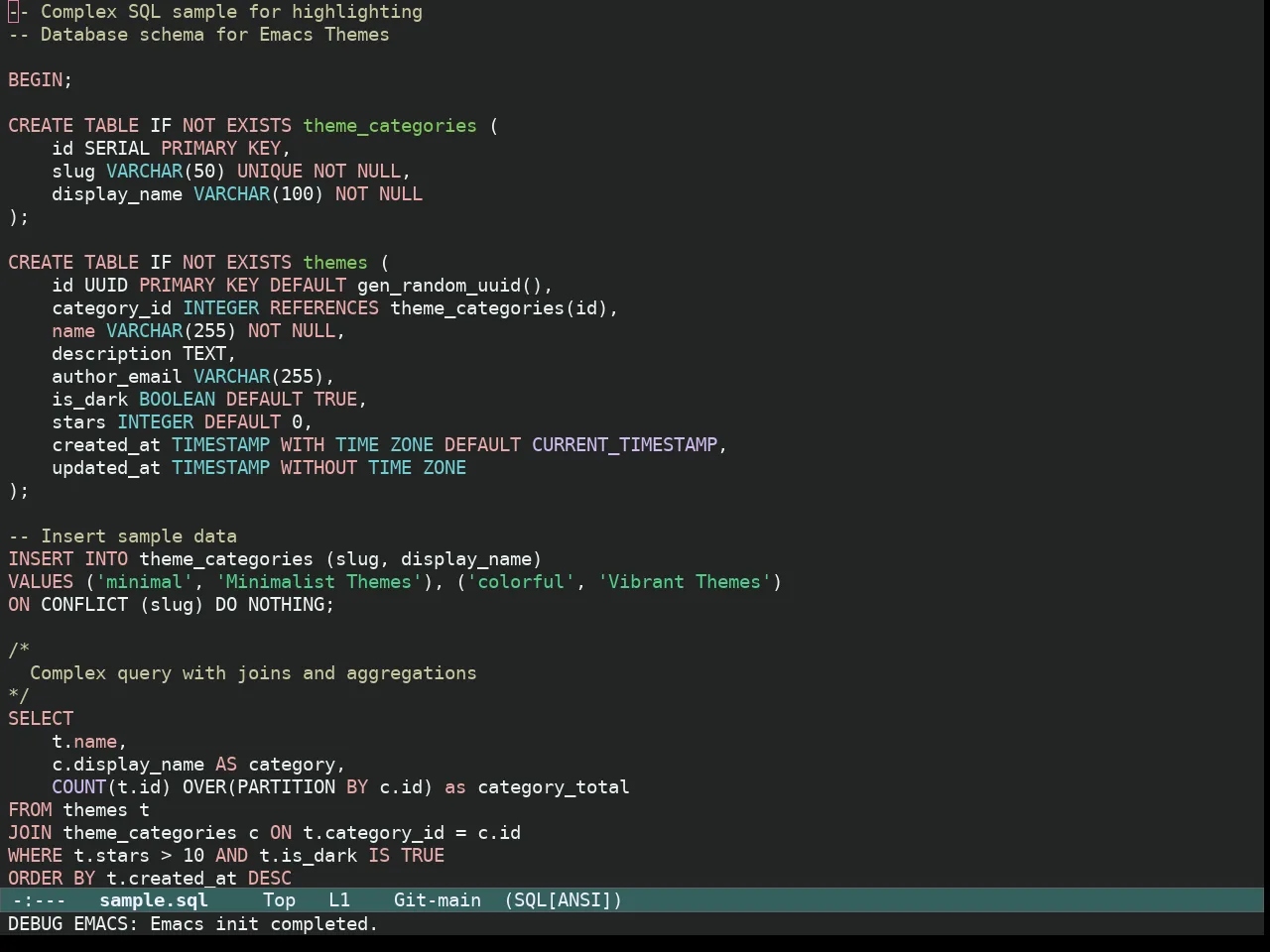The height and width of the screenshot is (952, 1270).
Task: Click CURRENT_TIMESTAMP on the created_at line
Action: (624, 445)
